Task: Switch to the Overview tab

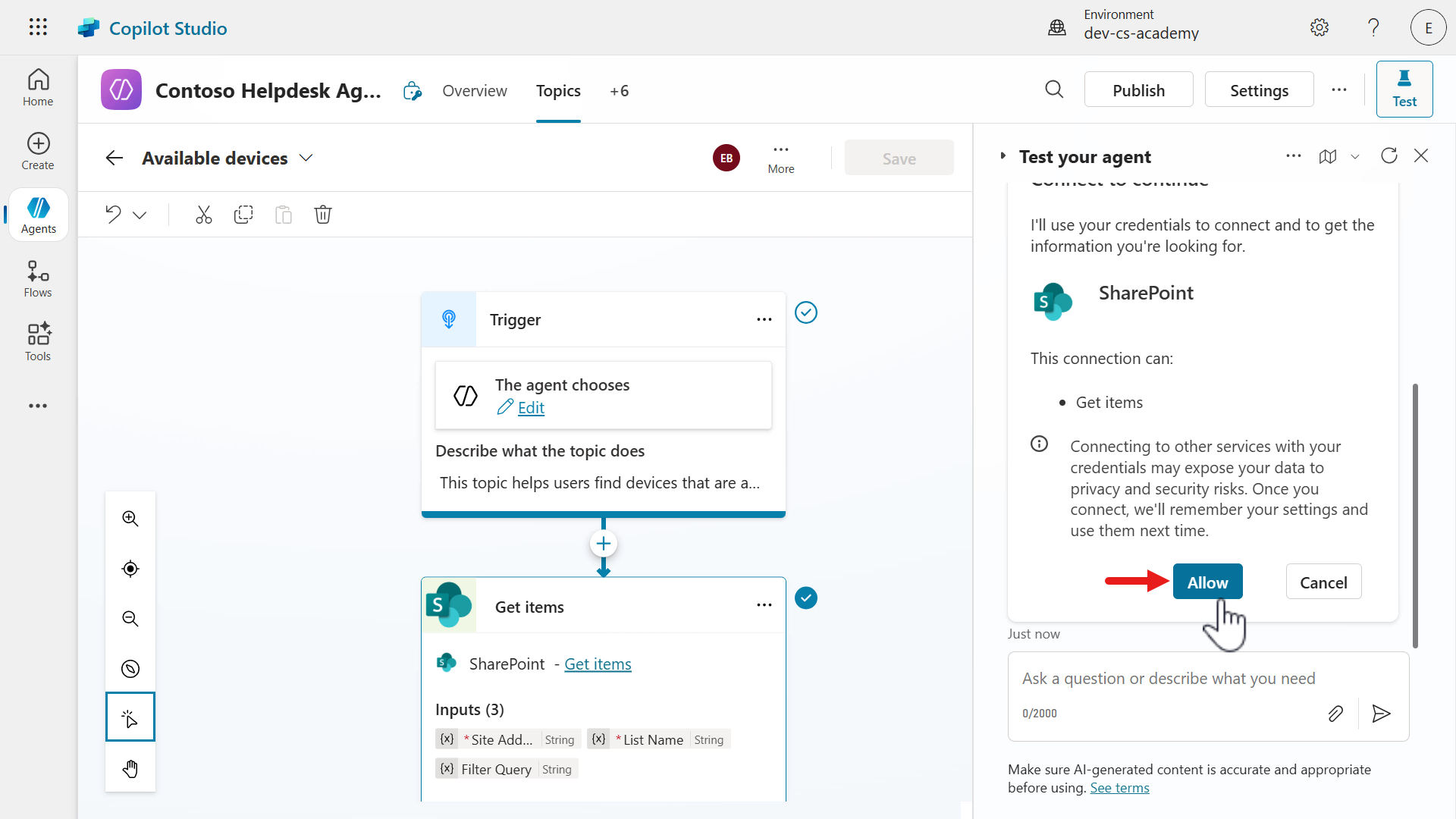Action: [x=474, y=91]
